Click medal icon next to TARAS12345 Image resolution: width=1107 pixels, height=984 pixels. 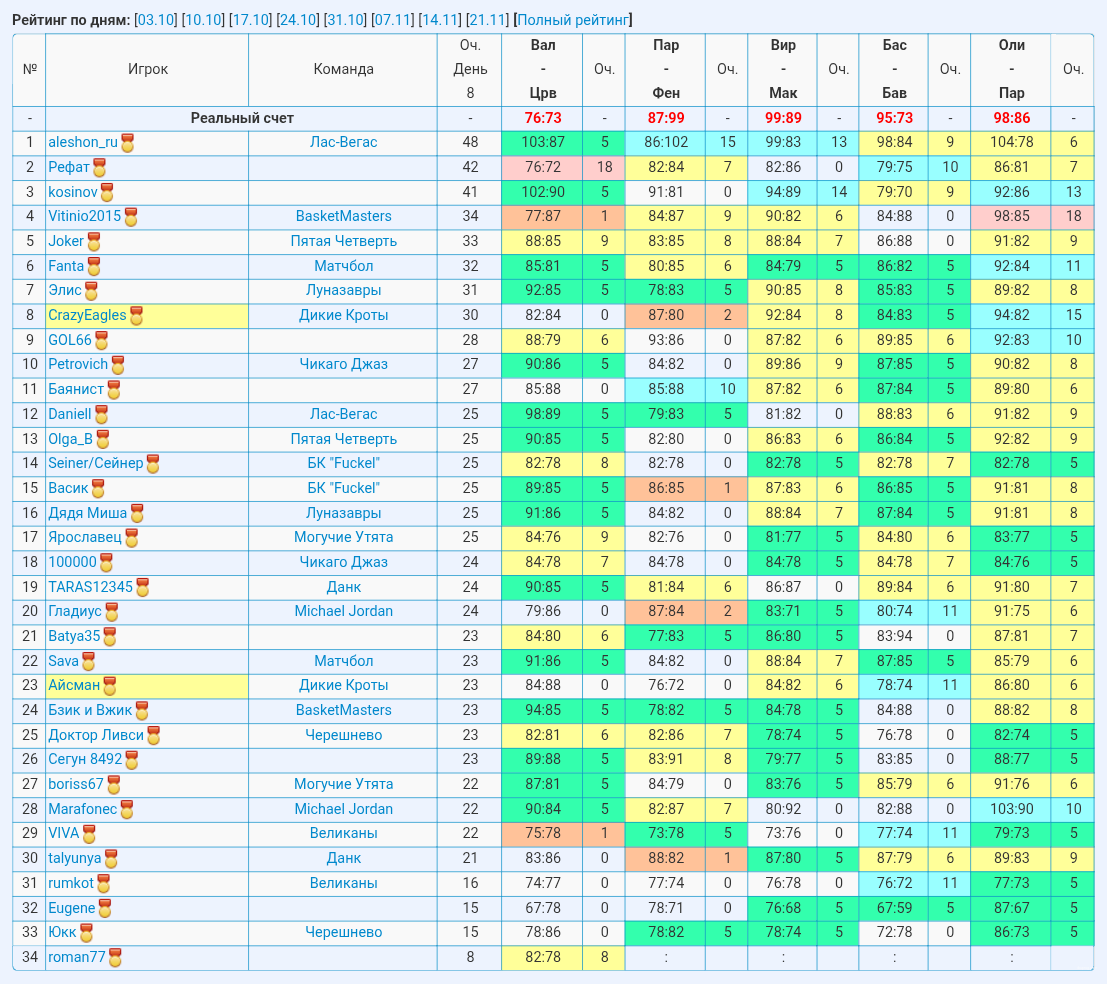143,588
